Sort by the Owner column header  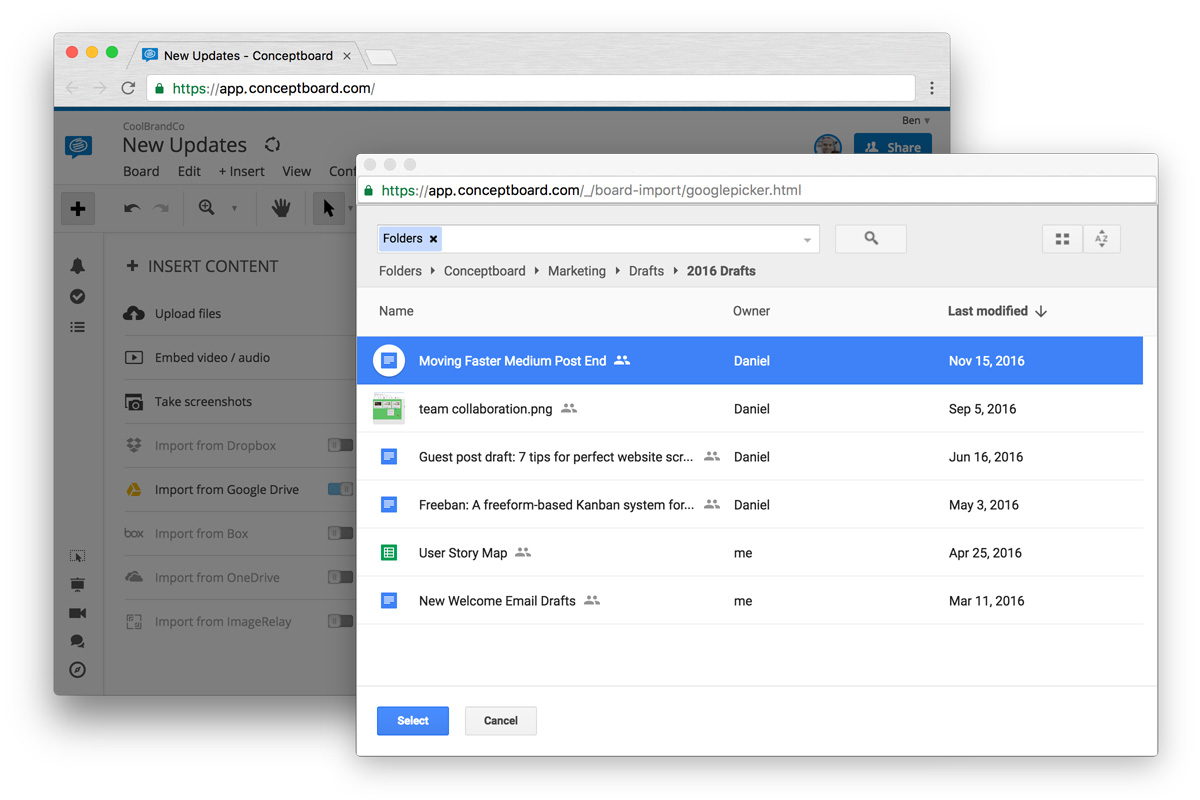click(751, 311)
